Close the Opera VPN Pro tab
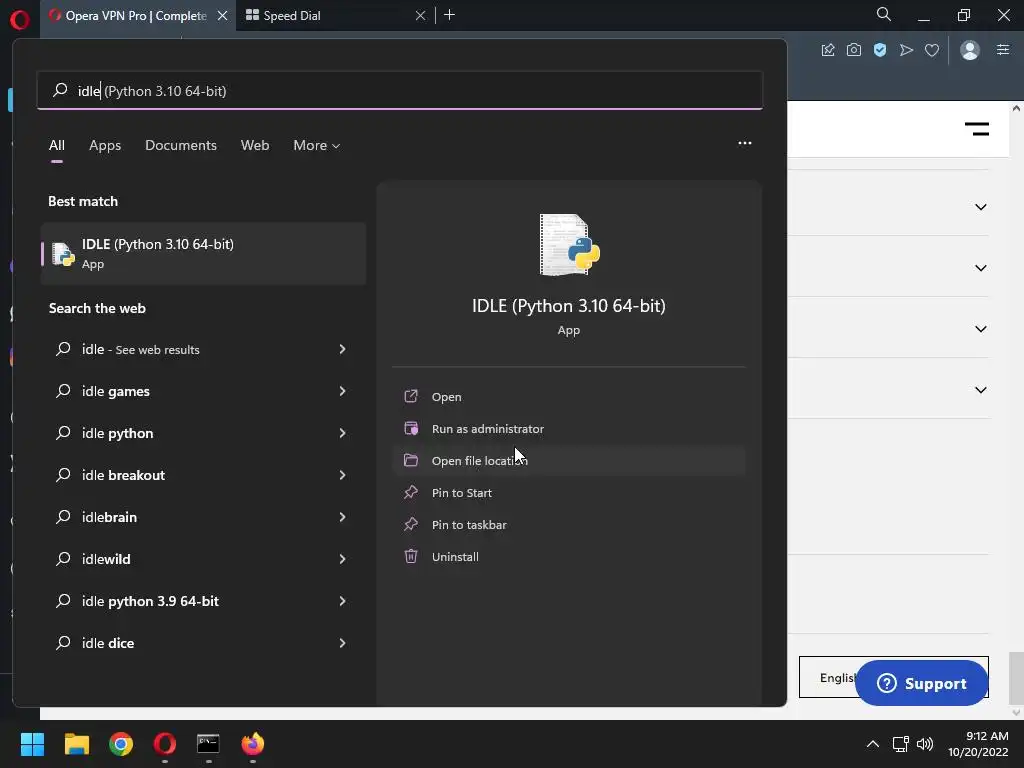This screenshot has height=768, width=1024. tap(223, 16)
